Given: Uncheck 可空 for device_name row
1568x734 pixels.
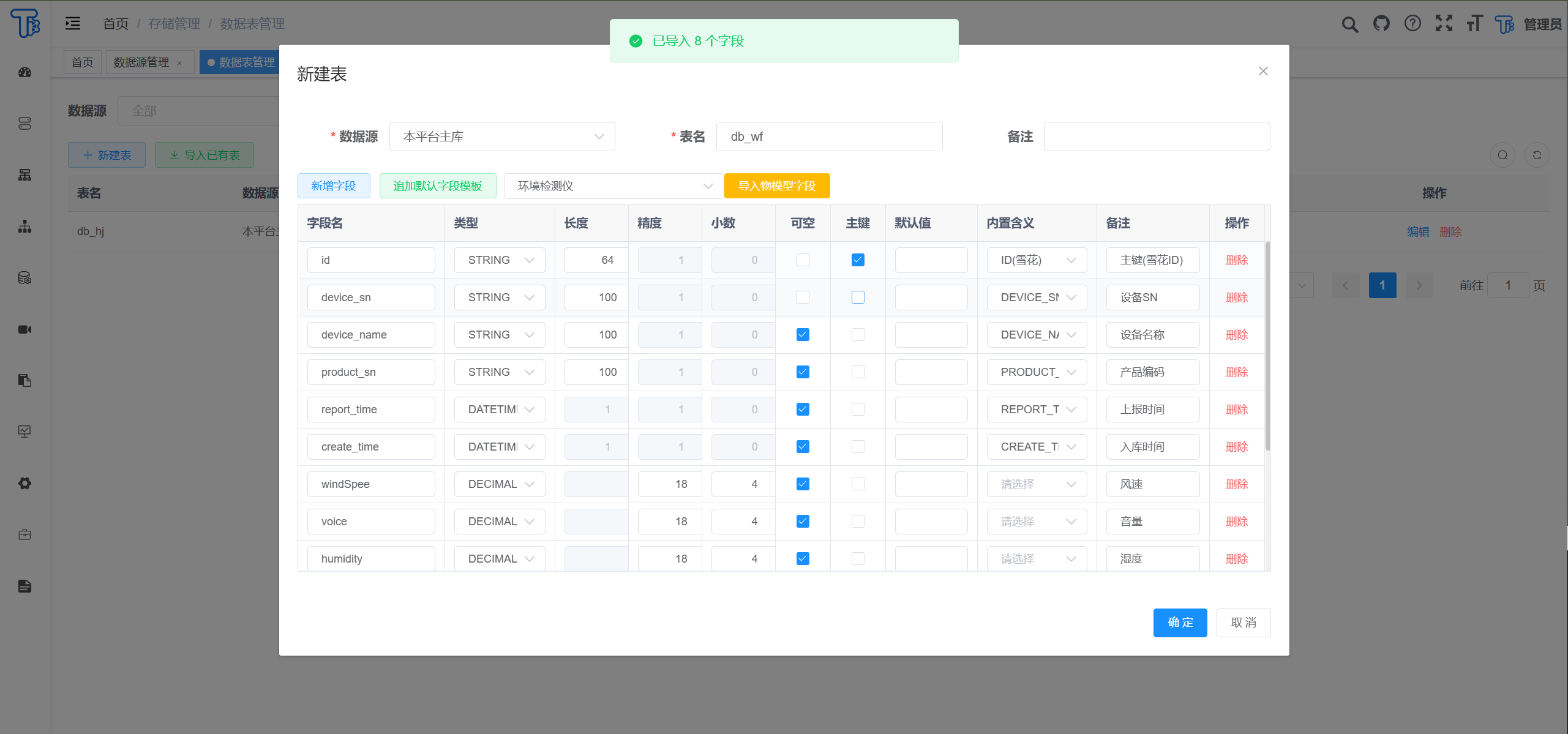Looking at the screenshot, I should click(x=803, y=335).
